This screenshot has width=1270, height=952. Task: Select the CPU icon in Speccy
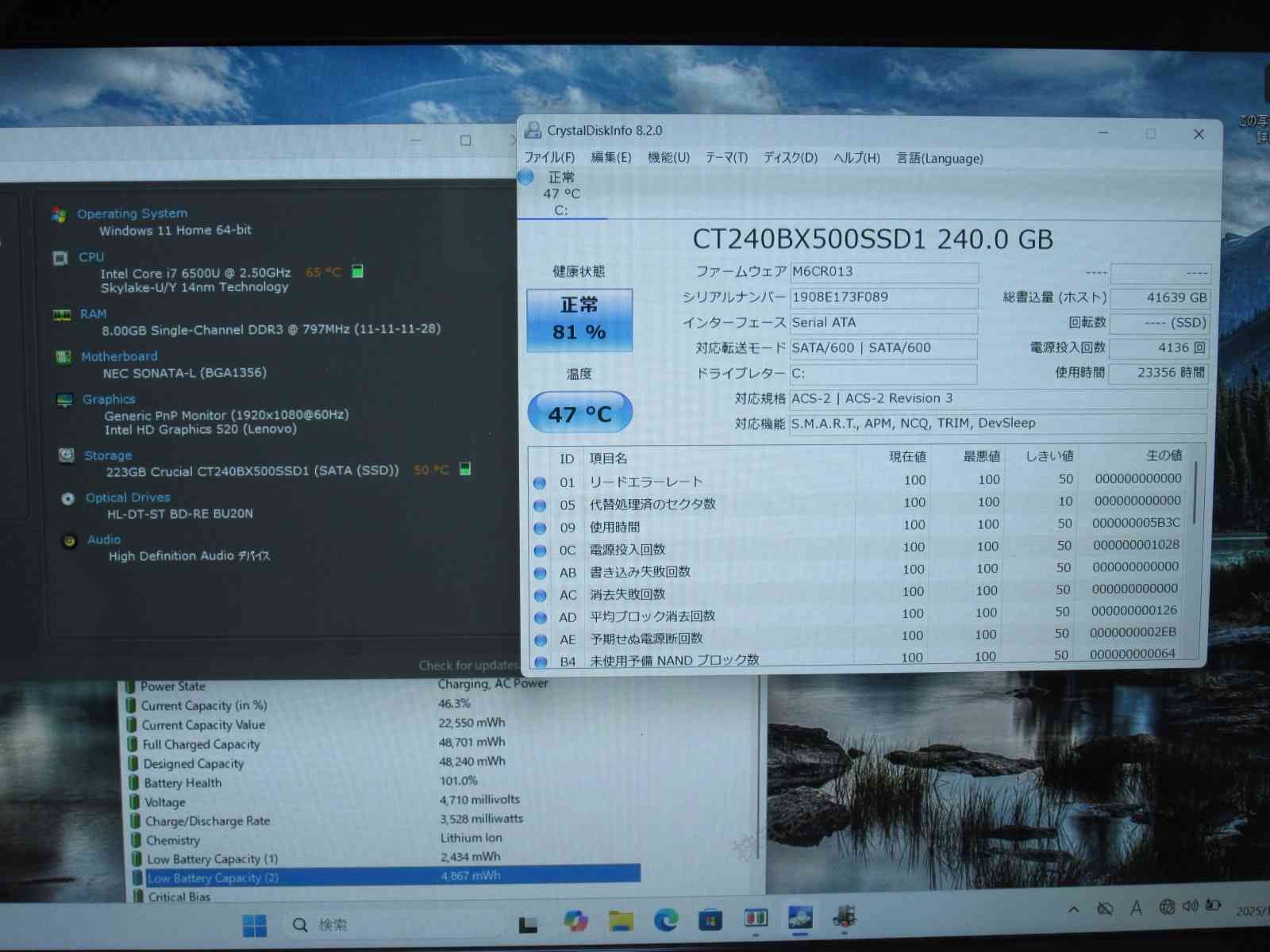pyautogui.click(x=60, y=258)
